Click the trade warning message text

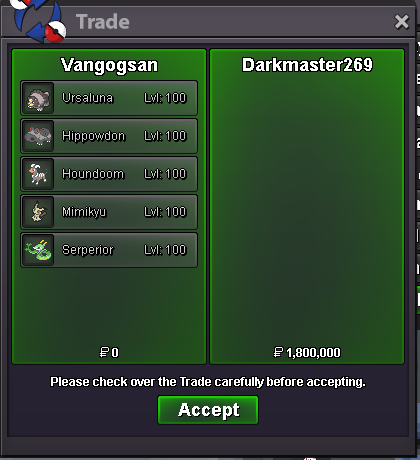click(x=208, y=382)
